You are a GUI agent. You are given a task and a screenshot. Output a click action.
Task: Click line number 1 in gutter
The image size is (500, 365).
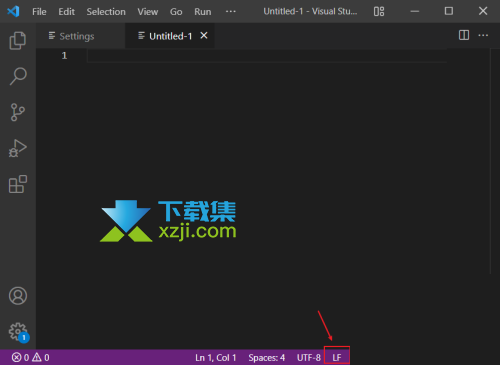pos(64,56)
